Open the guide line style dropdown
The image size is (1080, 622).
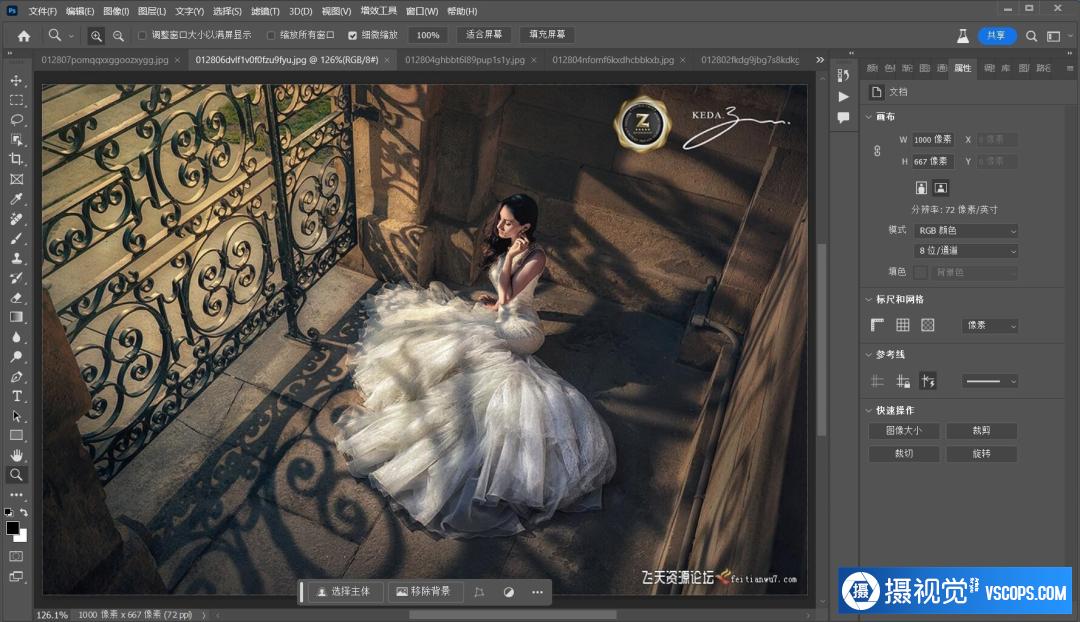coord(990,381)
